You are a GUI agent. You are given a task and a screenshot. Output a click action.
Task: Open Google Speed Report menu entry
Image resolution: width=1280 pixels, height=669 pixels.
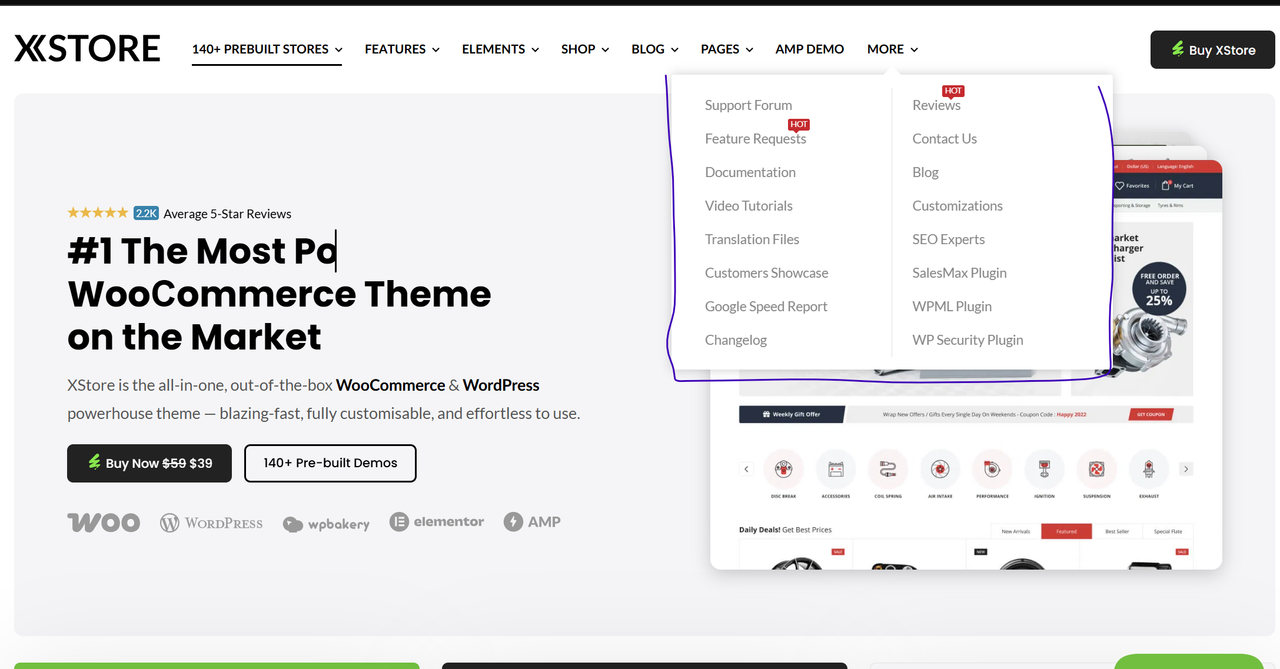tap(766, 306)
